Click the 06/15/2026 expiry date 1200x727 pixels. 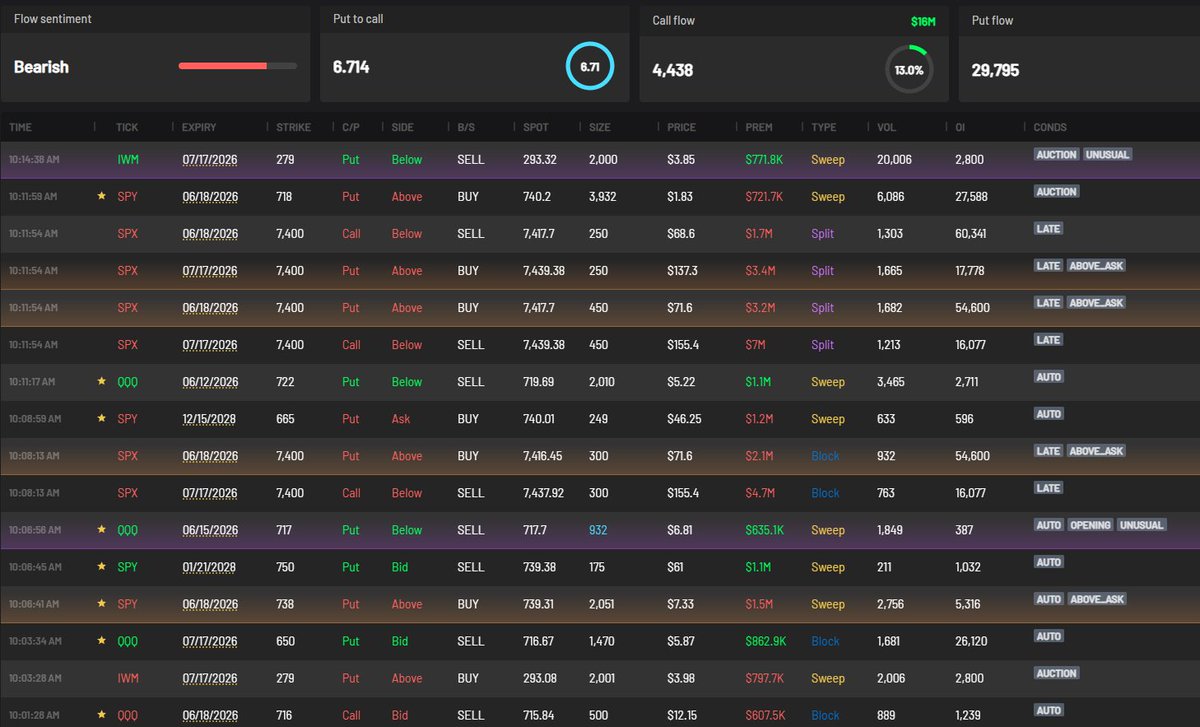(x=210, y=530)
